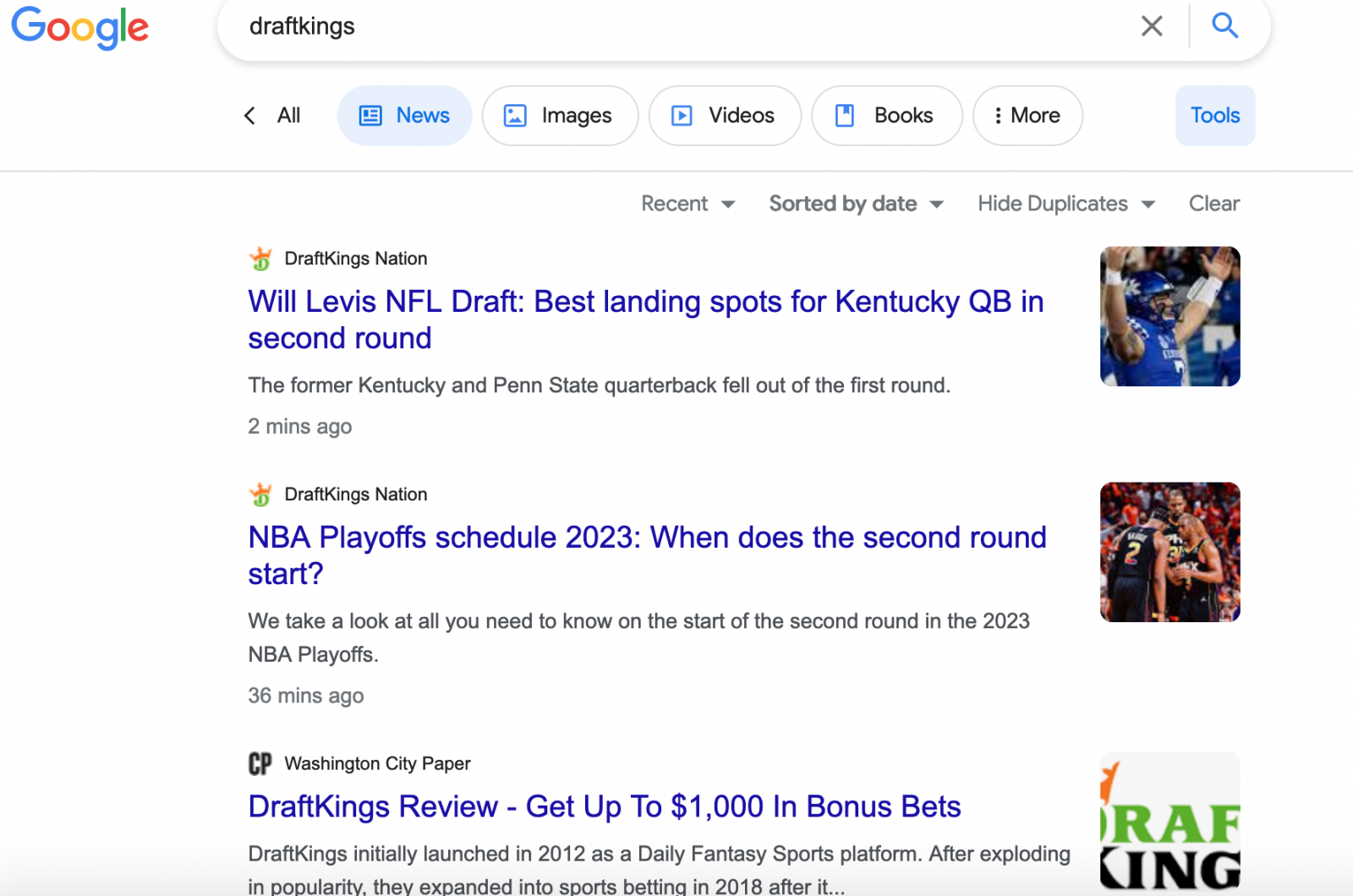Click the three-dot icon on More

(x=999, y=116)
